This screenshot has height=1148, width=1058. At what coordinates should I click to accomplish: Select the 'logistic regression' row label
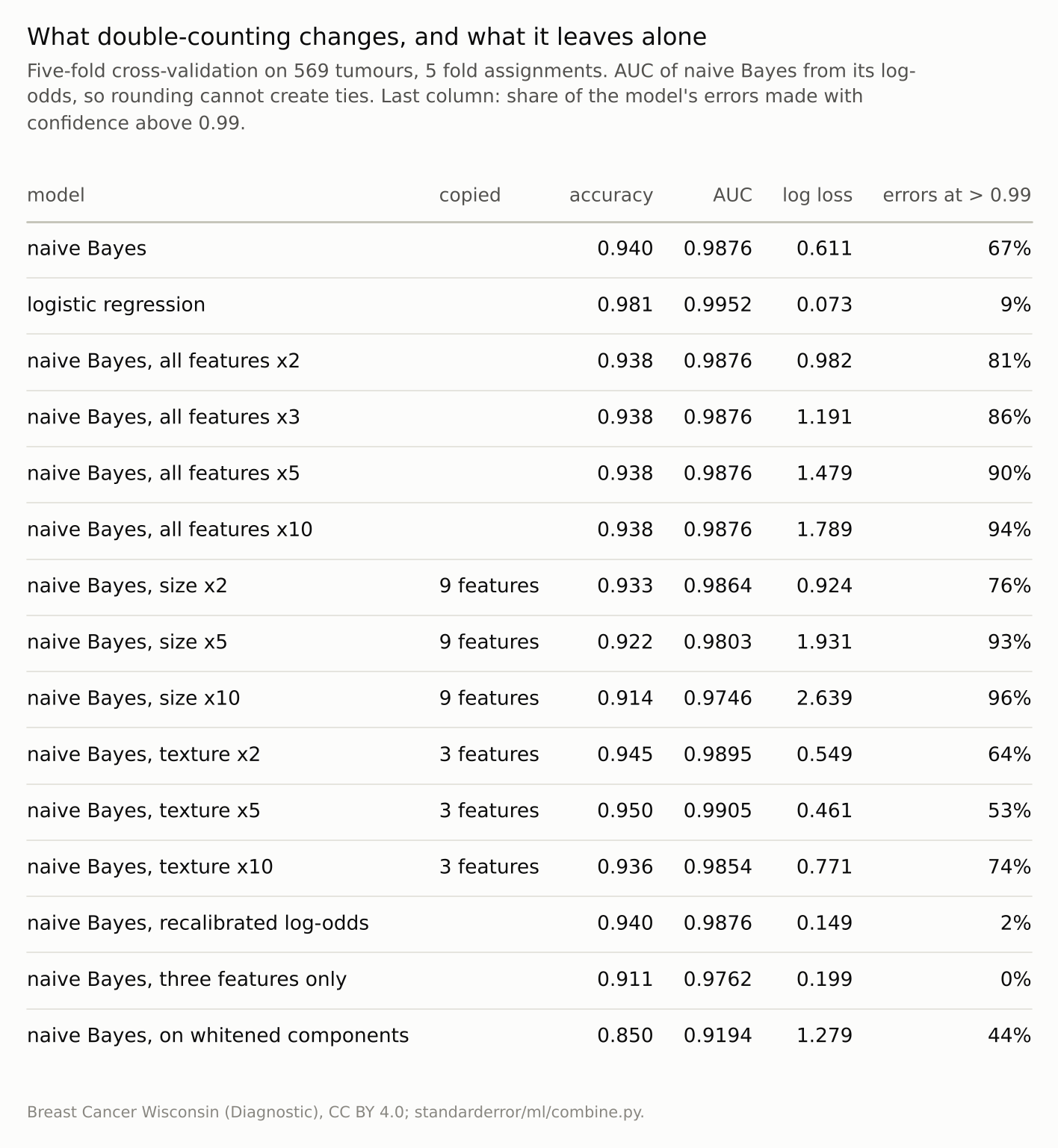point(116,305)
